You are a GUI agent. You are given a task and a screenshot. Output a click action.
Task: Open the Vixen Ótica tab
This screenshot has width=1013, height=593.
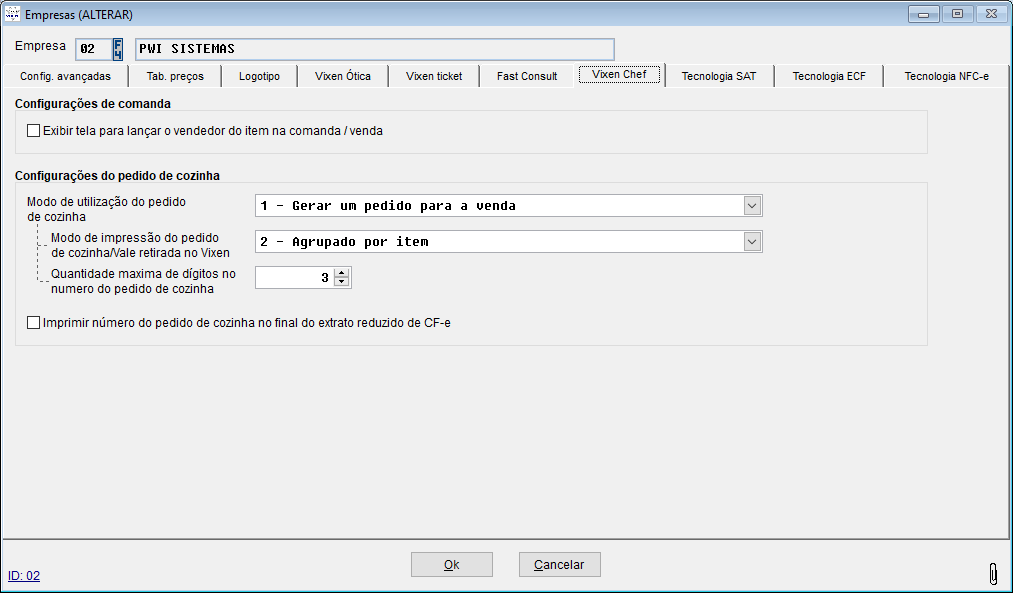point(342,76)
